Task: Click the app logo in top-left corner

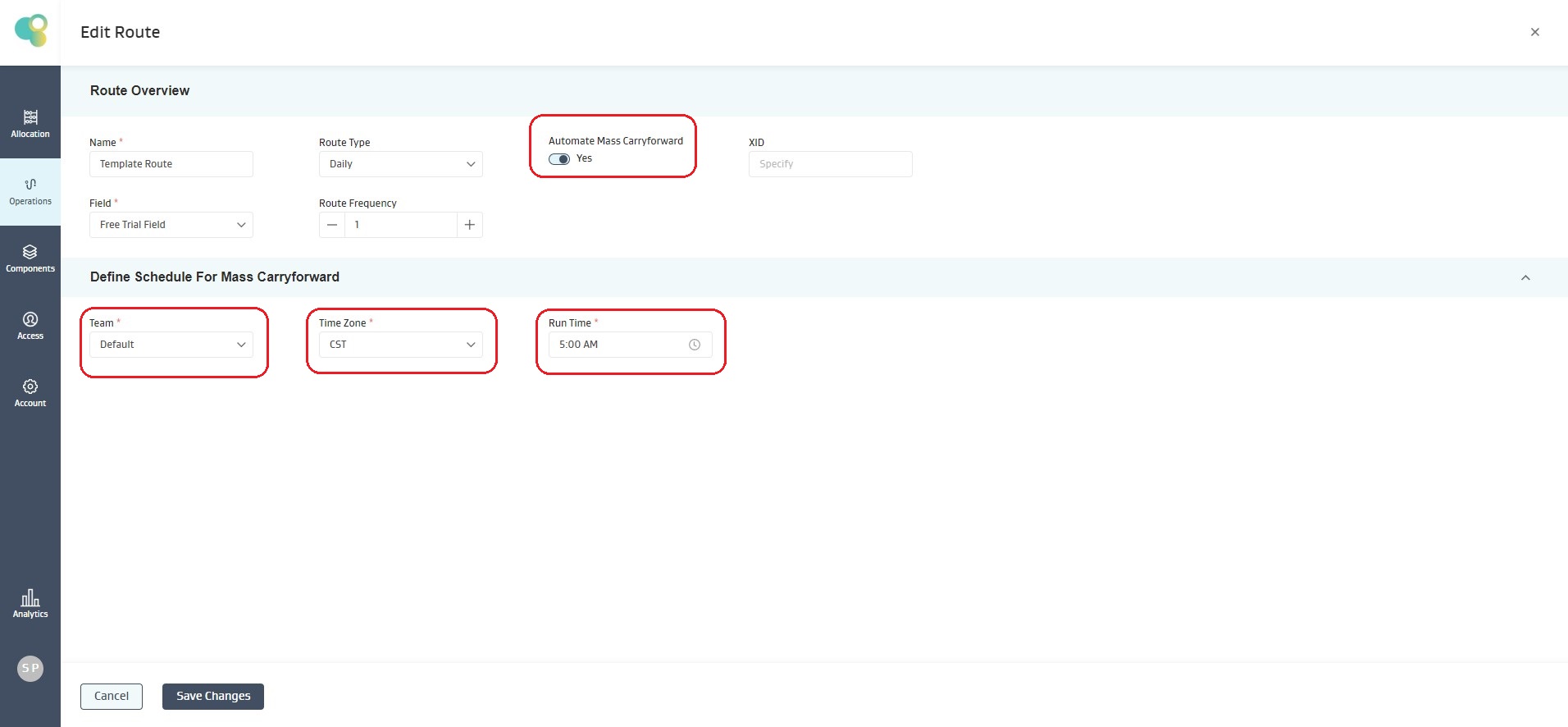Action: point(31,31)
